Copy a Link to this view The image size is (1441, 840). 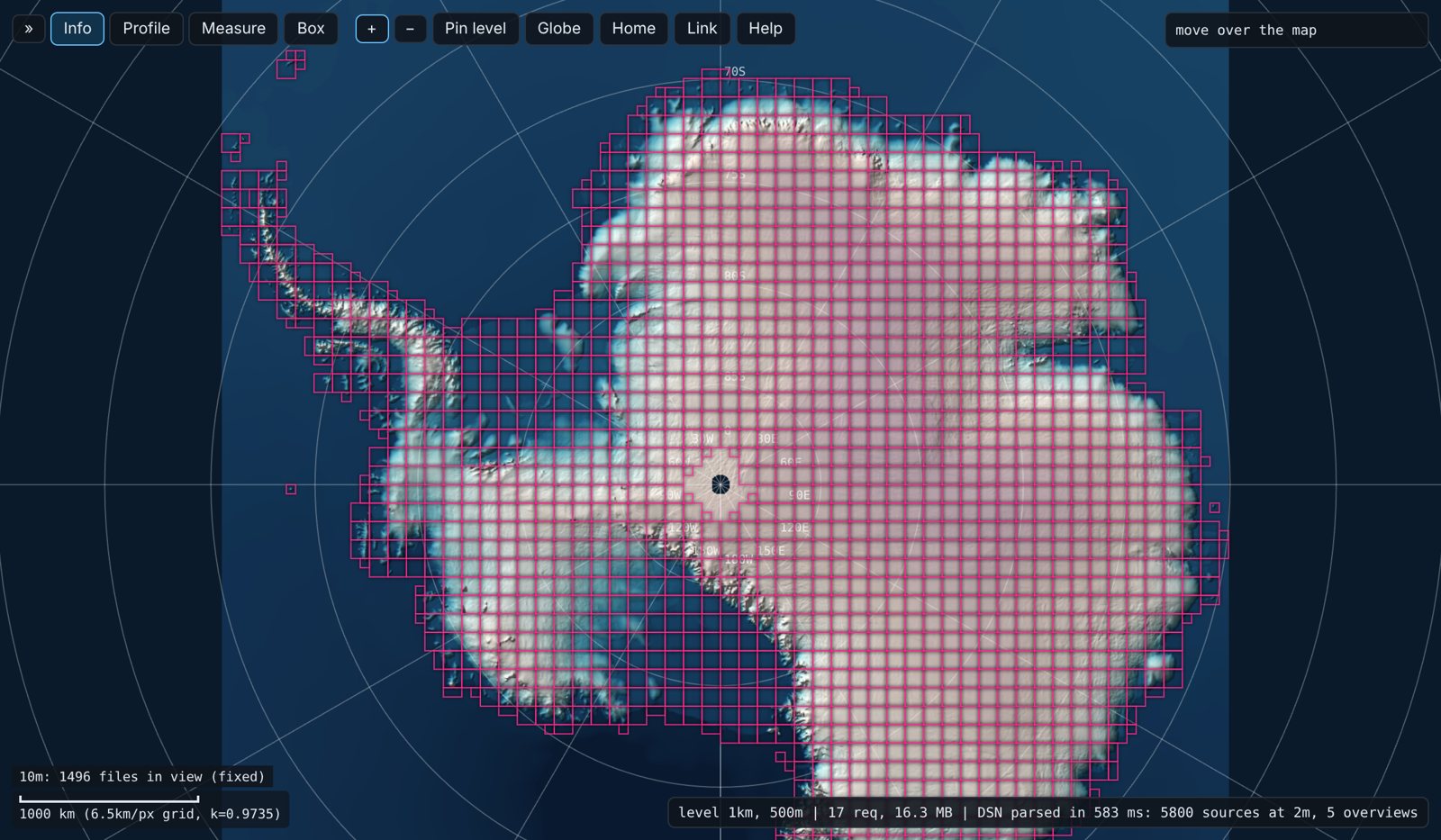click(702, 29)
